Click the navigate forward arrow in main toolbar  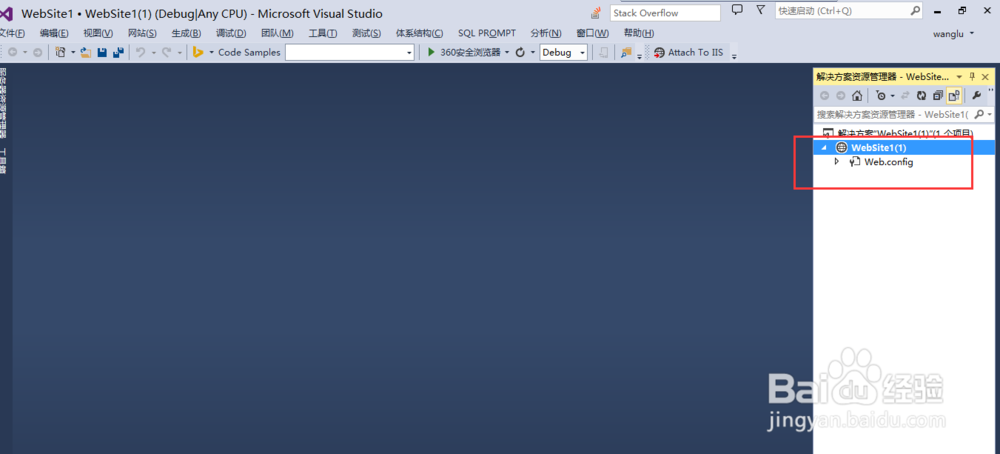38,52
